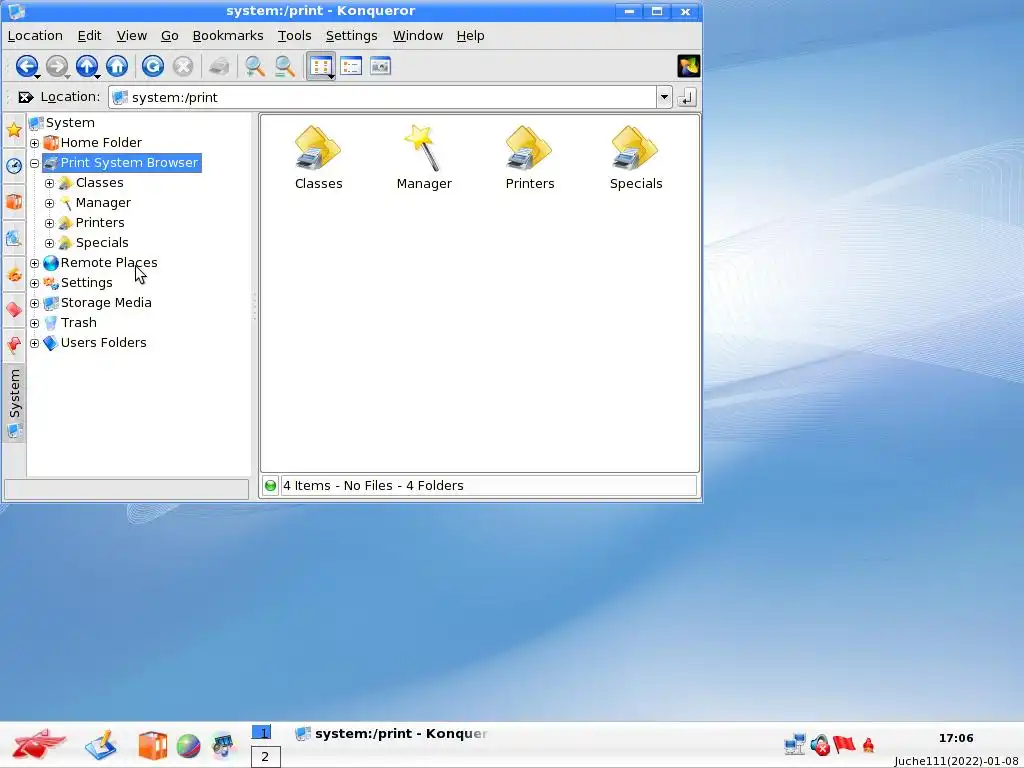
Task: Click the Print toolbar icon
Action: pyautogui.click(x=219, y=66)
